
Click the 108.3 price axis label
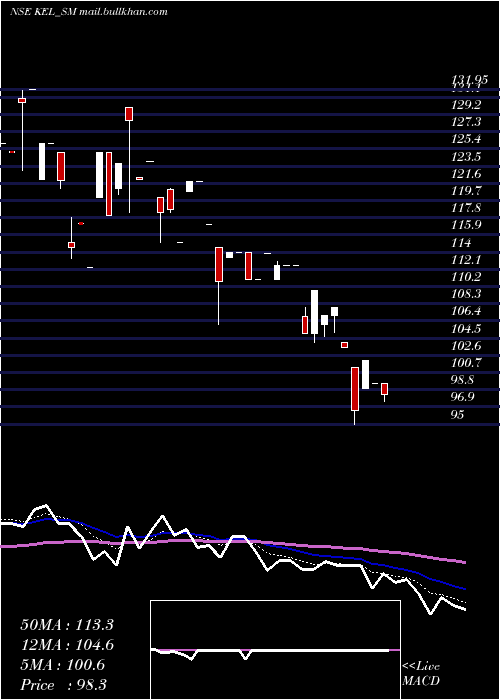[466, 294]
